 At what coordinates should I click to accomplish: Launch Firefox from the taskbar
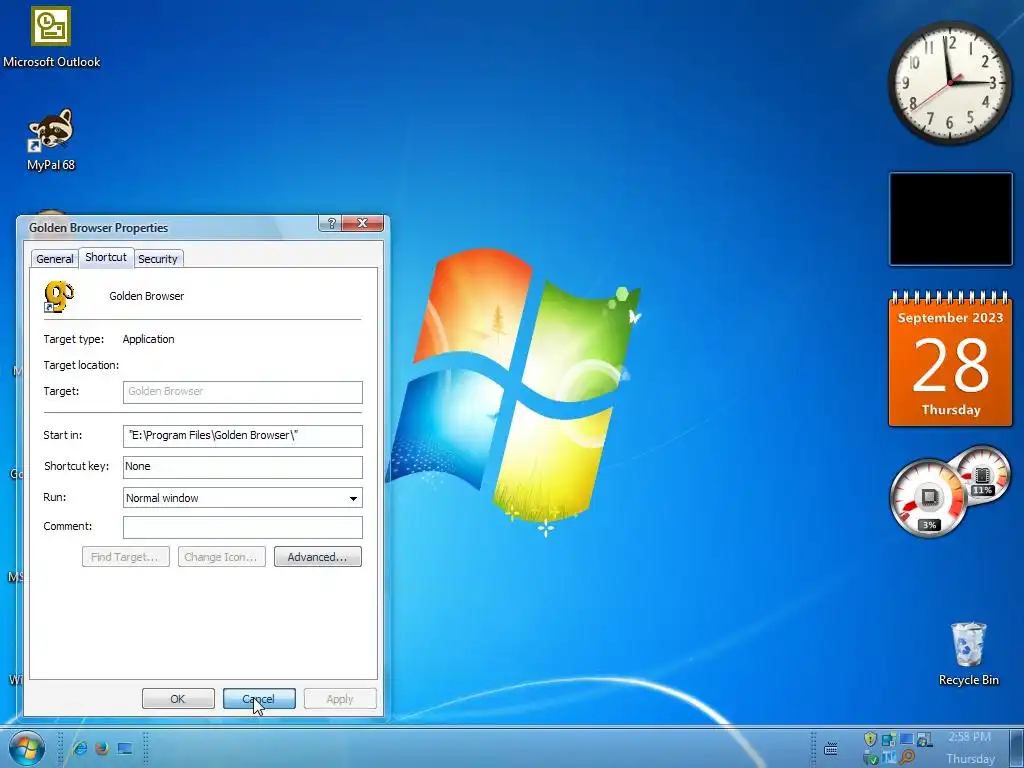[102, 748]
